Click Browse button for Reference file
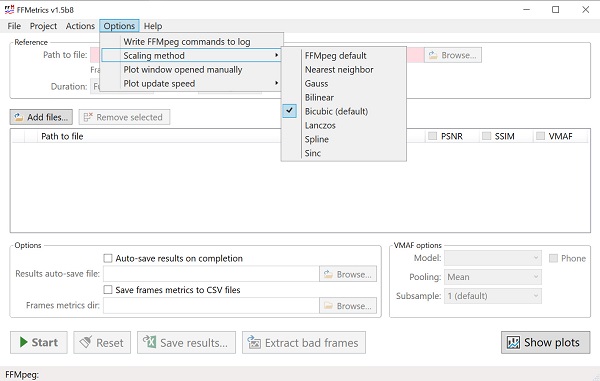This screenshot has height=381, width=600. pos(453,55)
